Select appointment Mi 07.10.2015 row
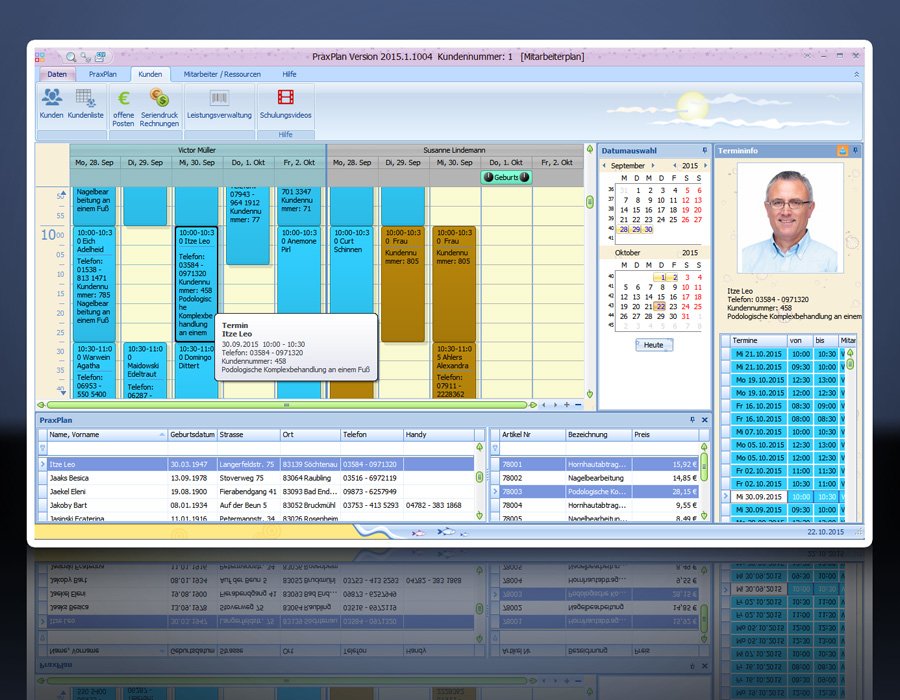 783,432
